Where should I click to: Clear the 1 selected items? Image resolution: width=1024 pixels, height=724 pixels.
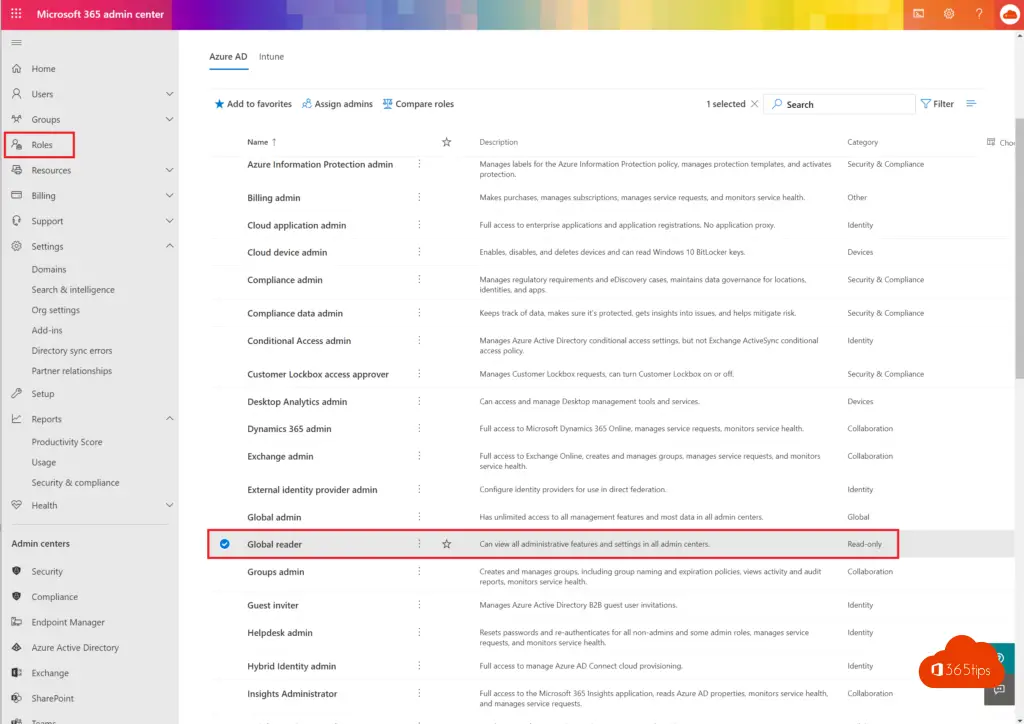tap(754, 104)
